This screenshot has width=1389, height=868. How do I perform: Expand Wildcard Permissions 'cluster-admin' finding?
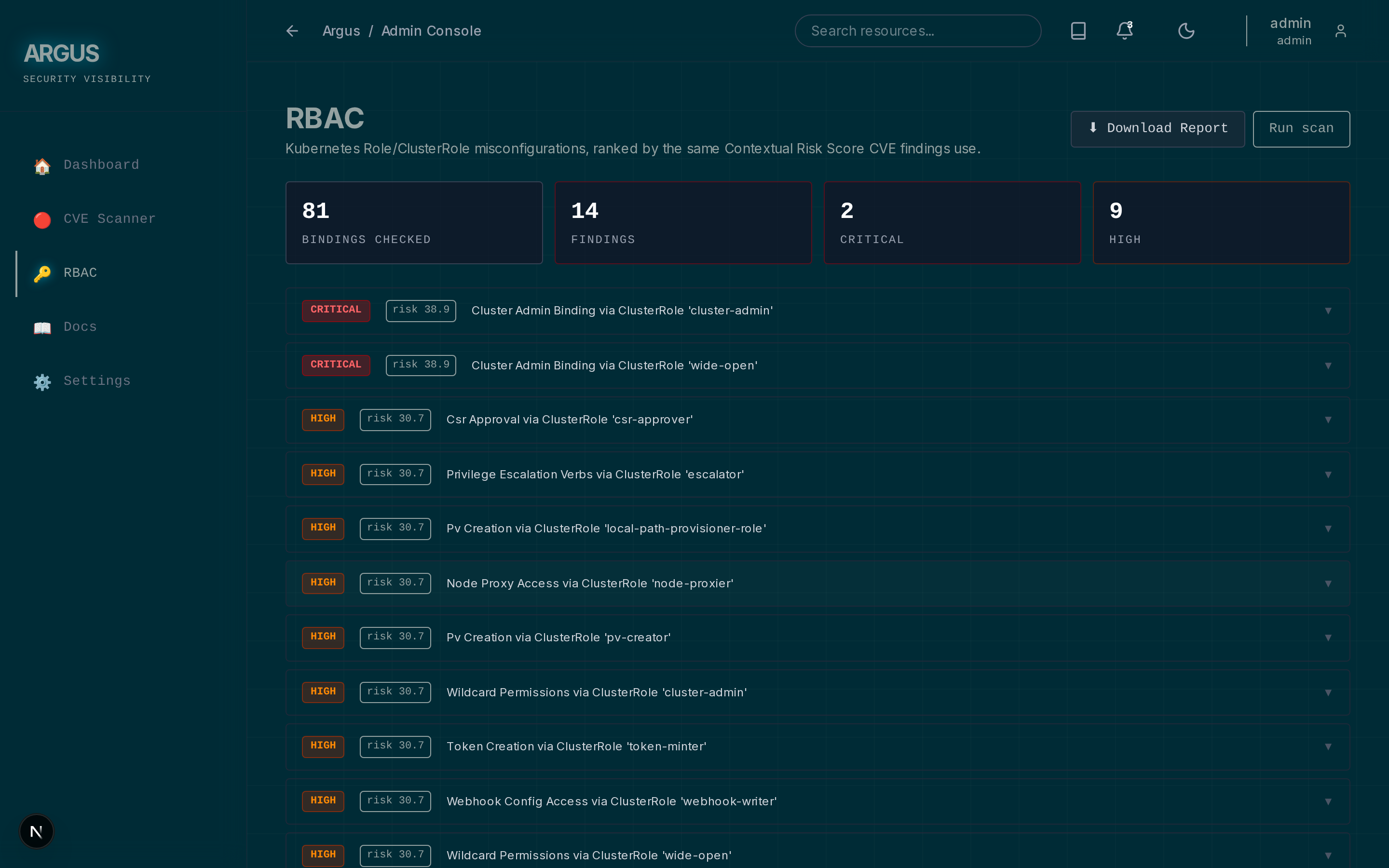click(817, 693)
